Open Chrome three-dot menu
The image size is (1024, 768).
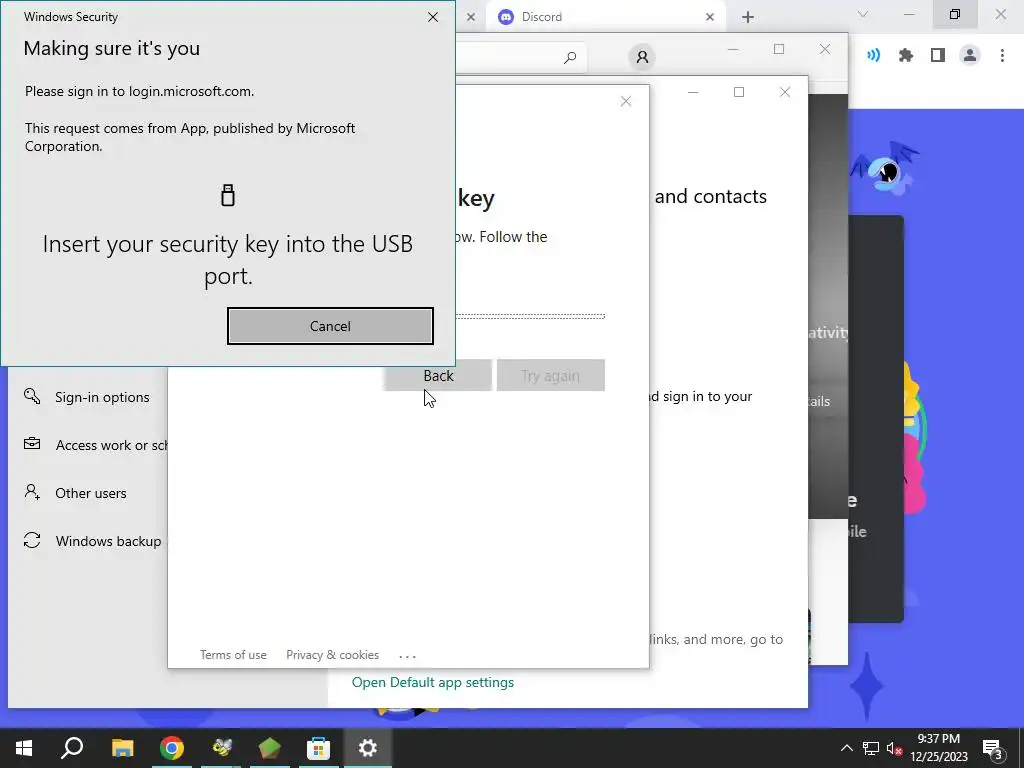pos(1002,56)
